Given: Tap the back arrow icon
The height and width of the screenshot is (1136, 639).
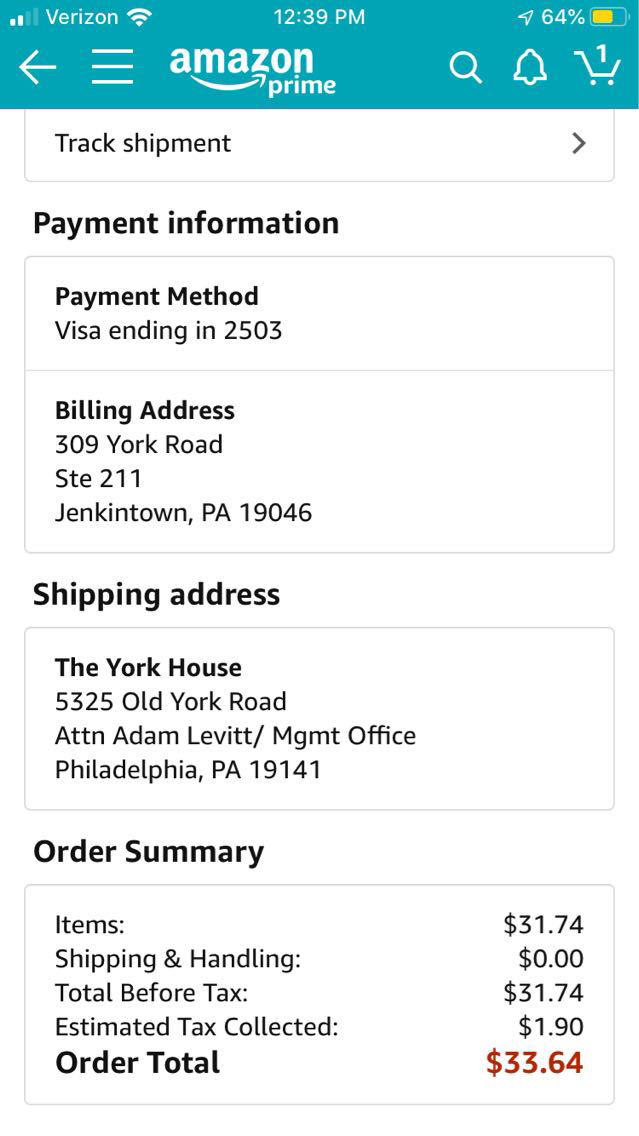Looking at the screenshot, I should 38,68.
